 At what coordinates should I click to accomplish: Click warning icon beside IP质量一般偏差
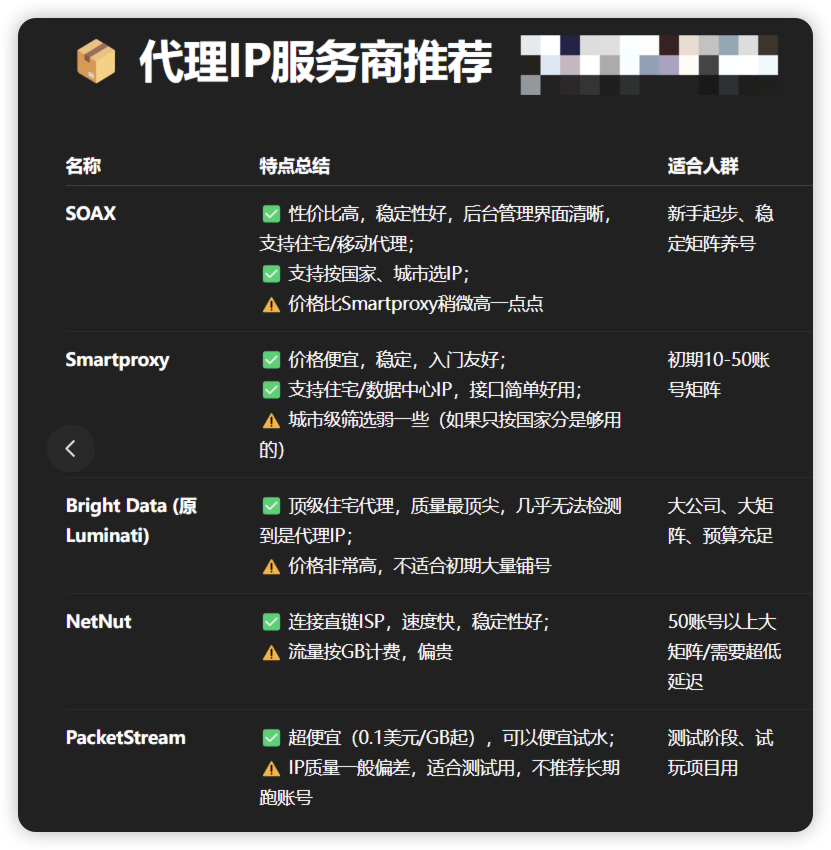271,769
